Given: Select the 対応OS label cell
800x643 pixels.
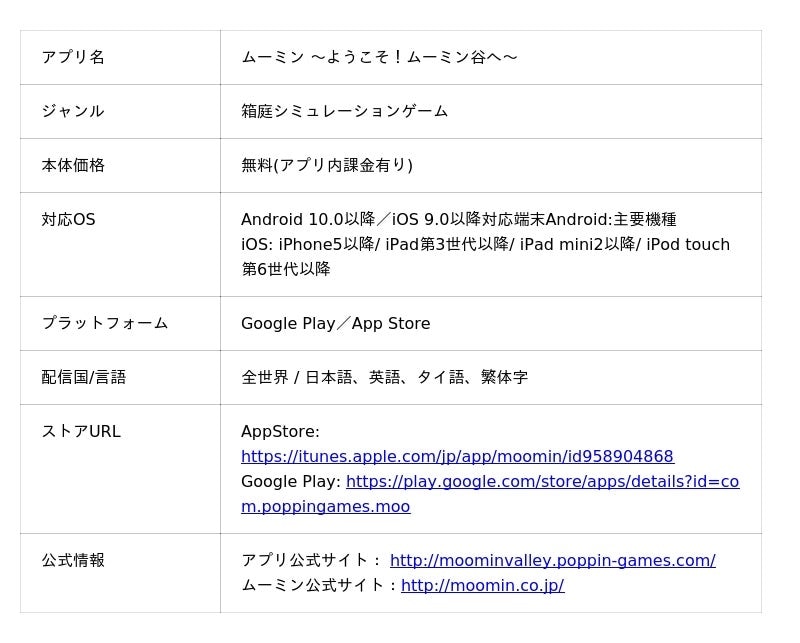Looking at the screenshot, I should 120,244.
